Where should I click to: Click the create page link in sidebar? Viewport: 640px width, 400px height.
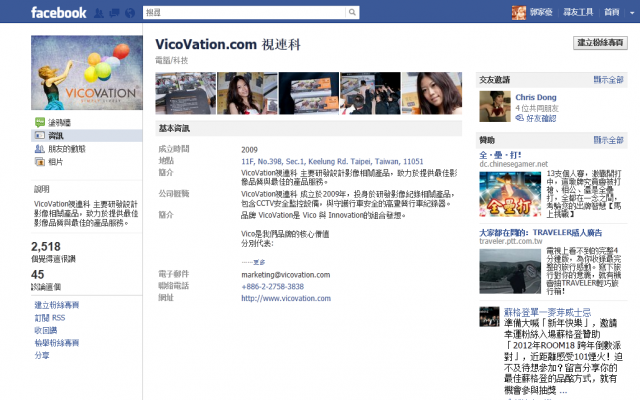click(x=57, y=305)
